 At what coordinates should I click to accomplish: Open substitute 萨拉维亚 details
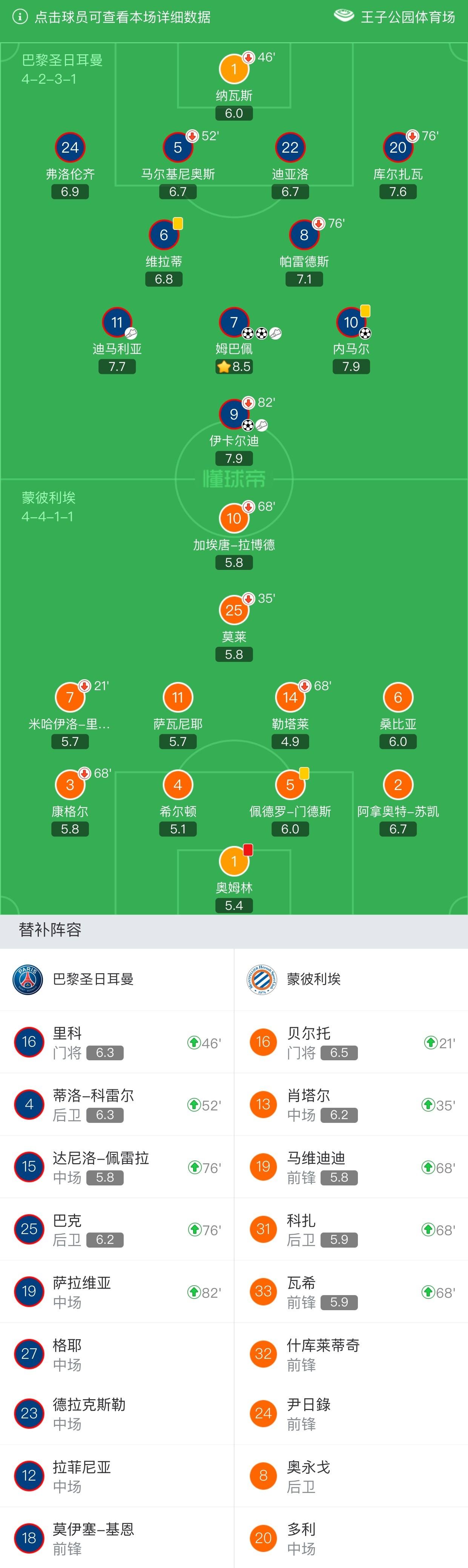tap(117, 1292)
